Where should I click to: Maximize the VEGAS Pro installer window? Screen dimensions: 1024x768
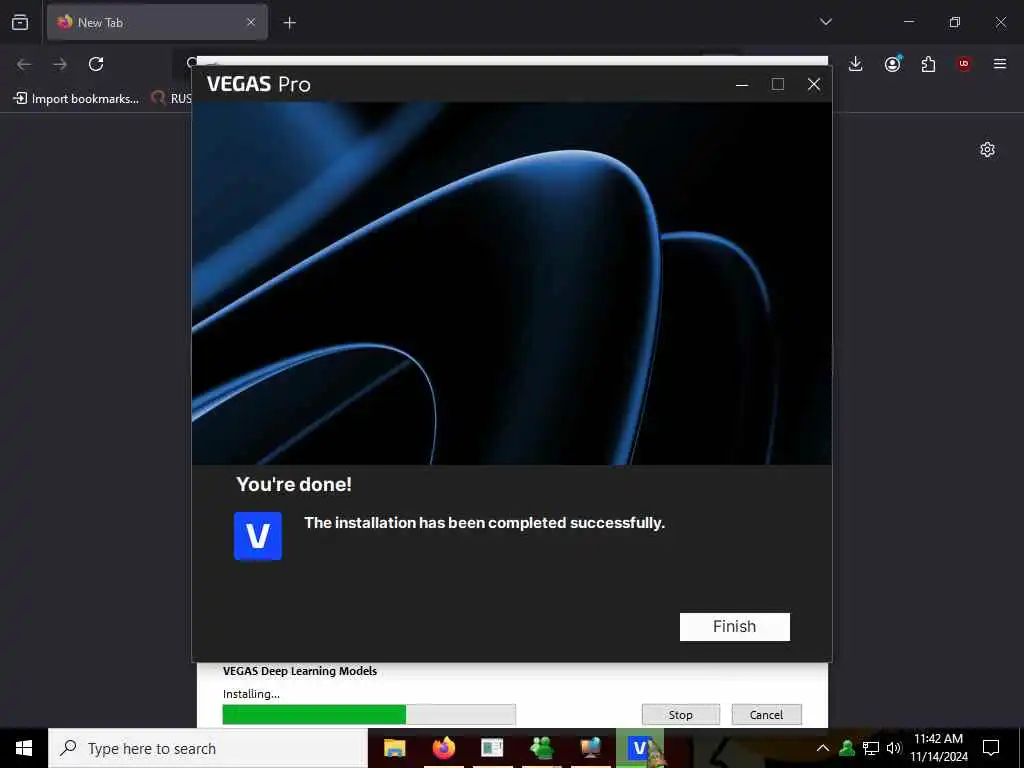click(x=778, y=84)
